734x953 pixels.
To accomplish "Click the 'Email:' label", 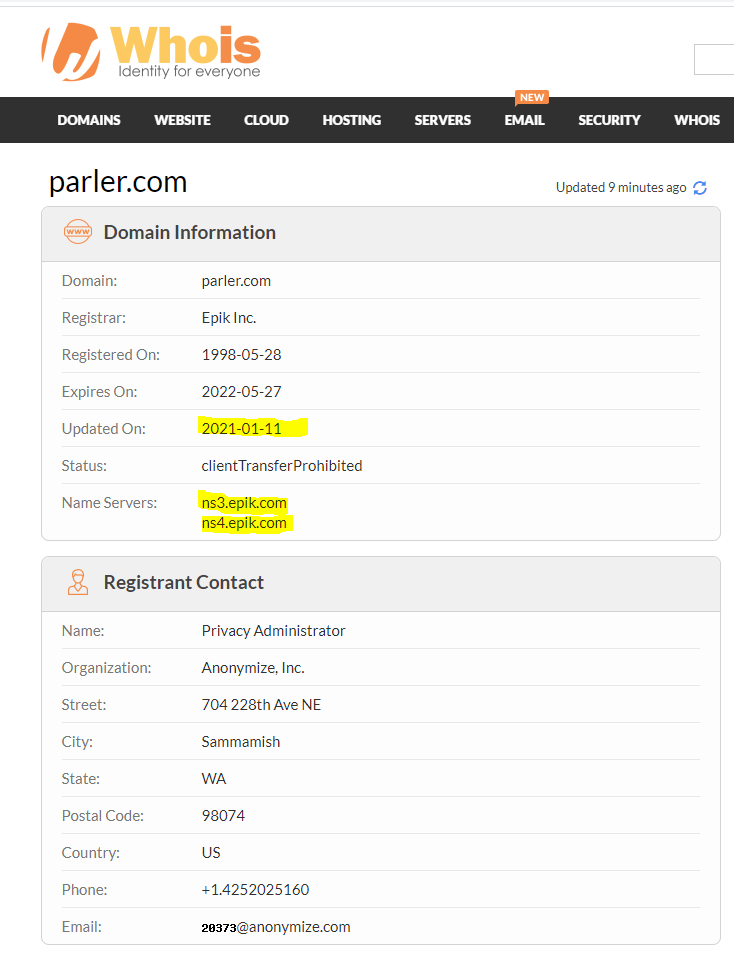I will 82,927.
